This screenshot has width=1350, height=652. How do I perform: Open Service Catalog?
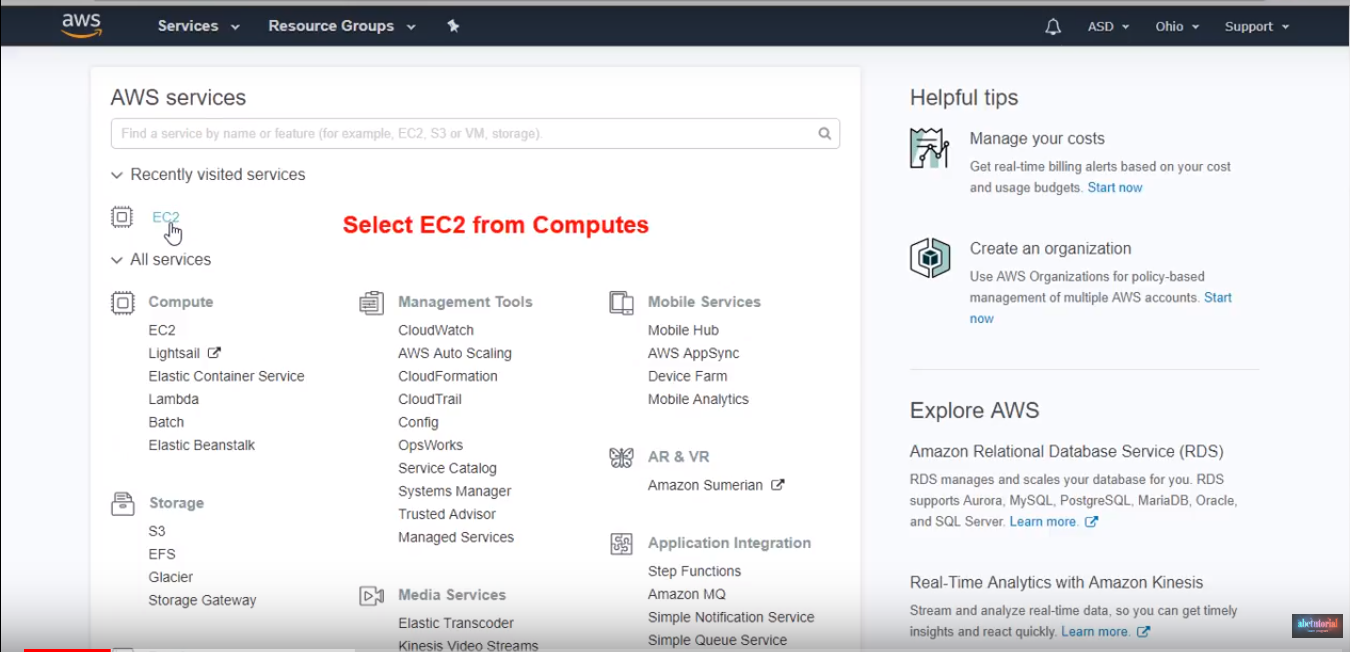[447, 468]
